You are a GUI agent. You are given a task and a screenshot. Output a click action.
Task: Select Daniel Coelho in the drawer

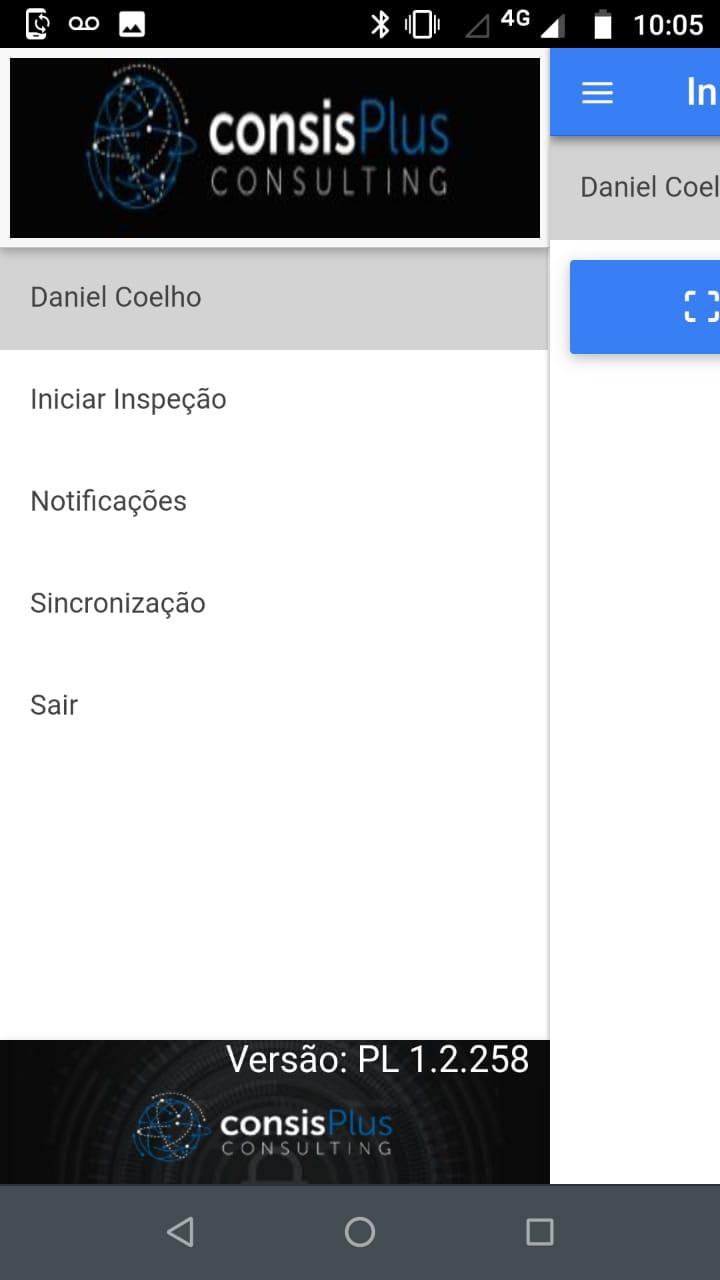tap(116, 298)
